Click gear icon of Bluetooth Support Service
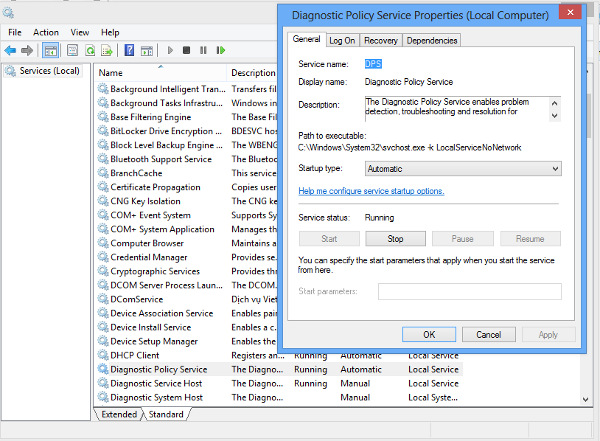The width and height of the screenshot is (600, 441). (x=103, y=159)
